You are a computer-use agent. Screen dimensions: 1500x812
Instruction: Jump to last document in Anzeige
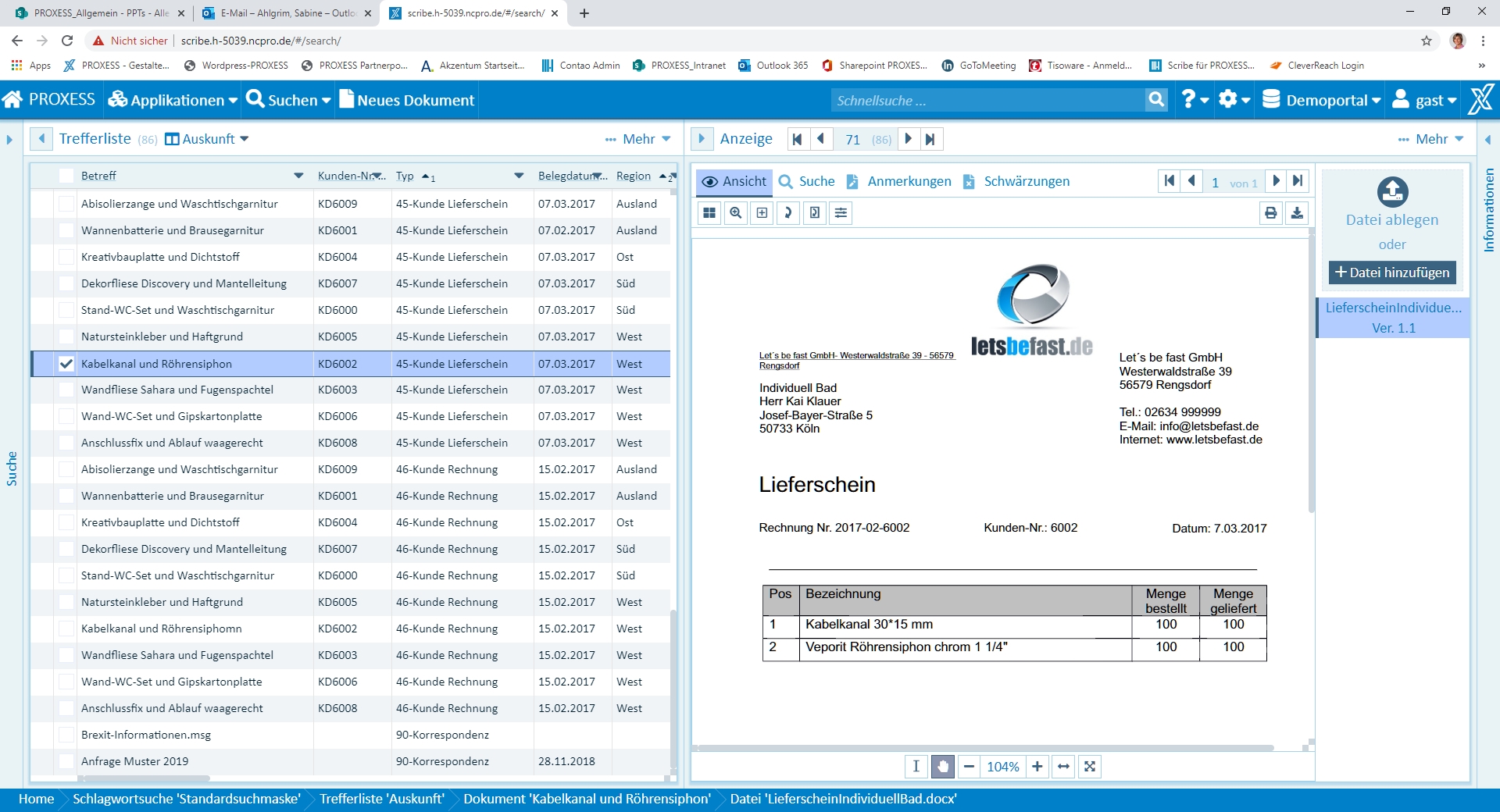point(930,139)
